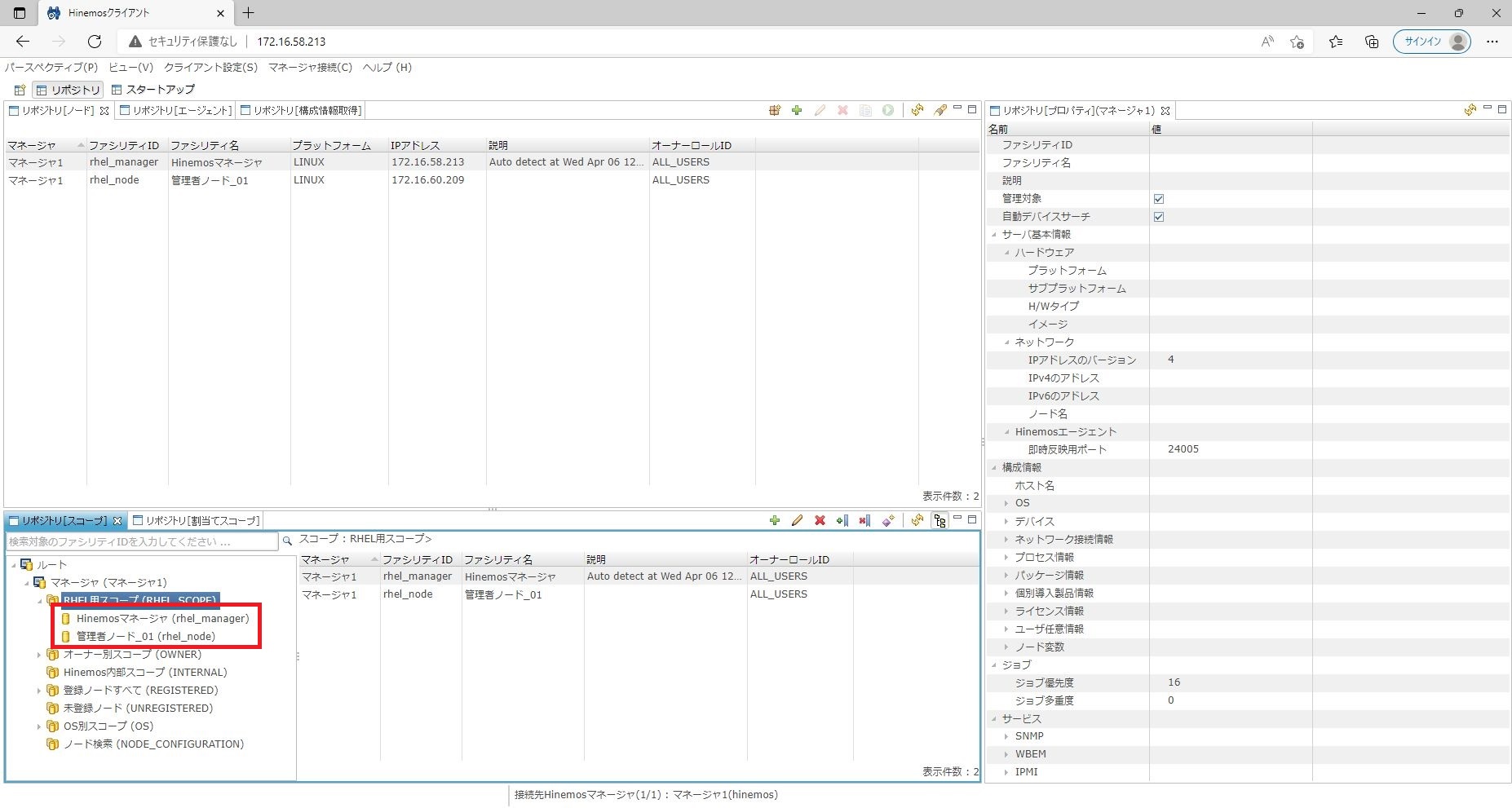
Task: Click the red X delete icon in node panel toolbar
Action: [x=842, y=110]
